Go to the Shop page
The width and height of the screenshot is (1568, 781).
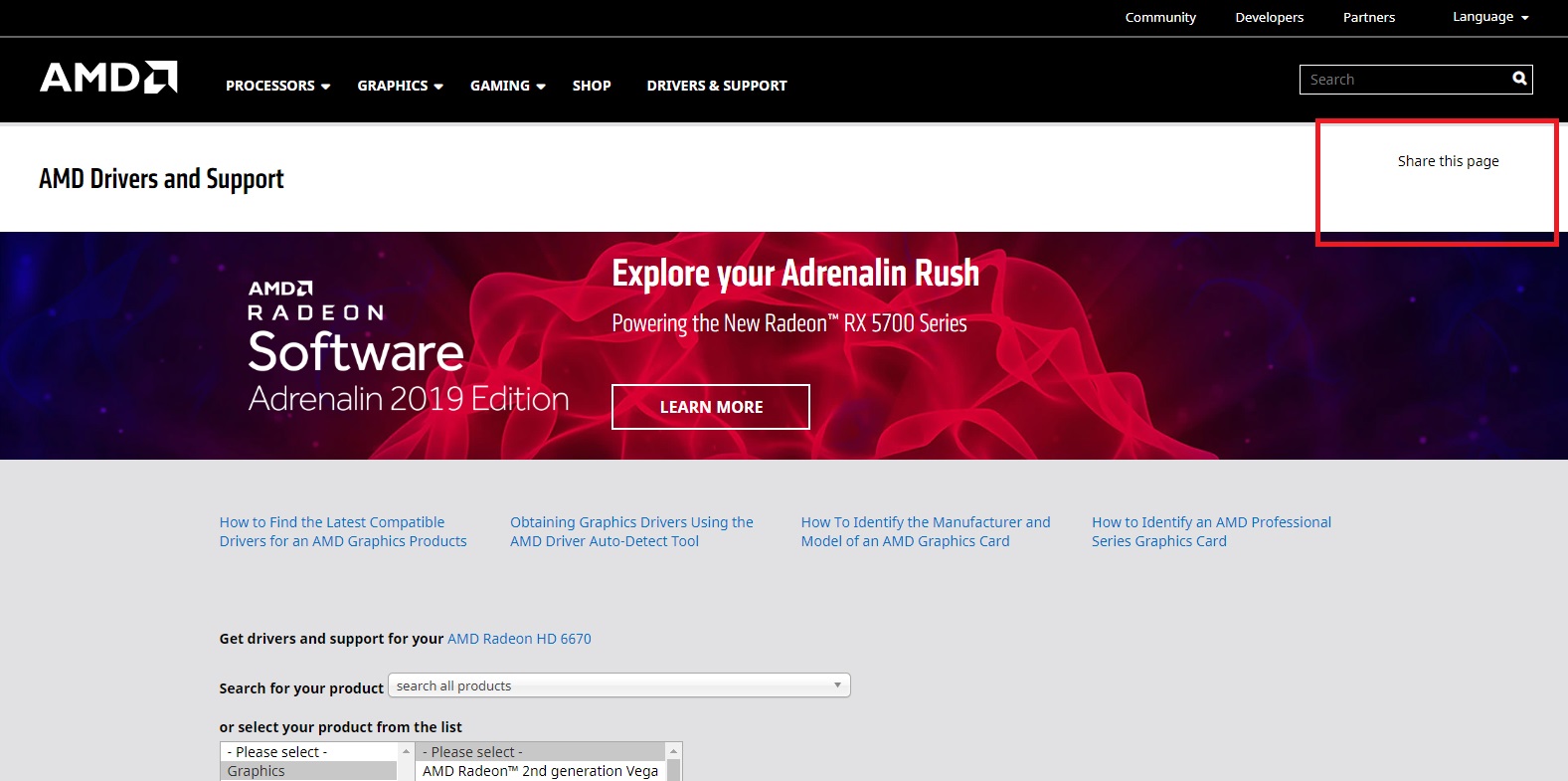coord(592,86)
